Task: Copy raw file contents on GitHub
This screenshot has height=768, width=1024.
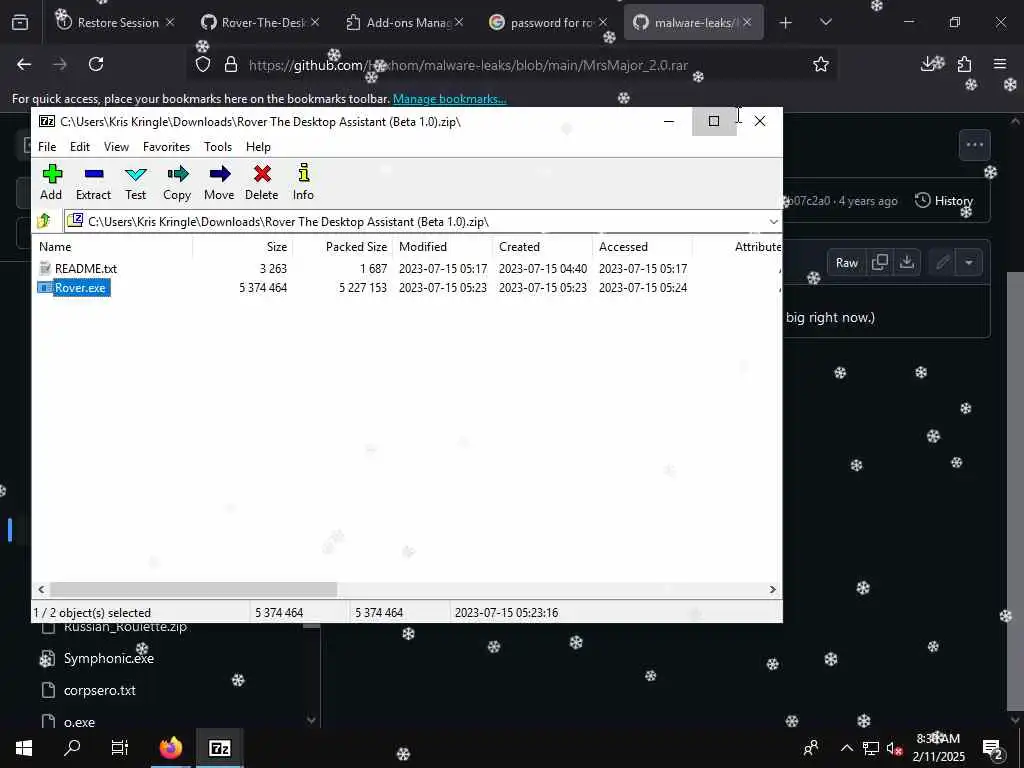Action: click(x=880, y=263)
